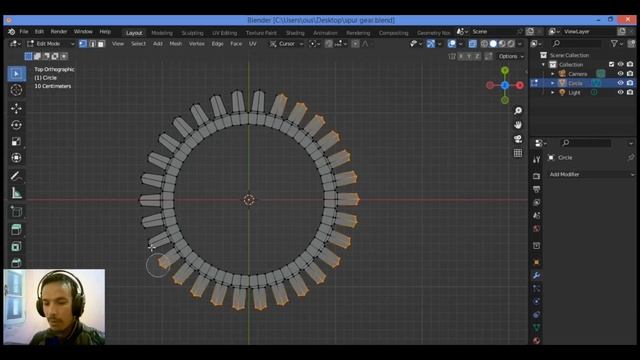The height and width of the screenshot is (360, 640).
Task: Expand the Camera item in outliner
Action: point(553,74)
